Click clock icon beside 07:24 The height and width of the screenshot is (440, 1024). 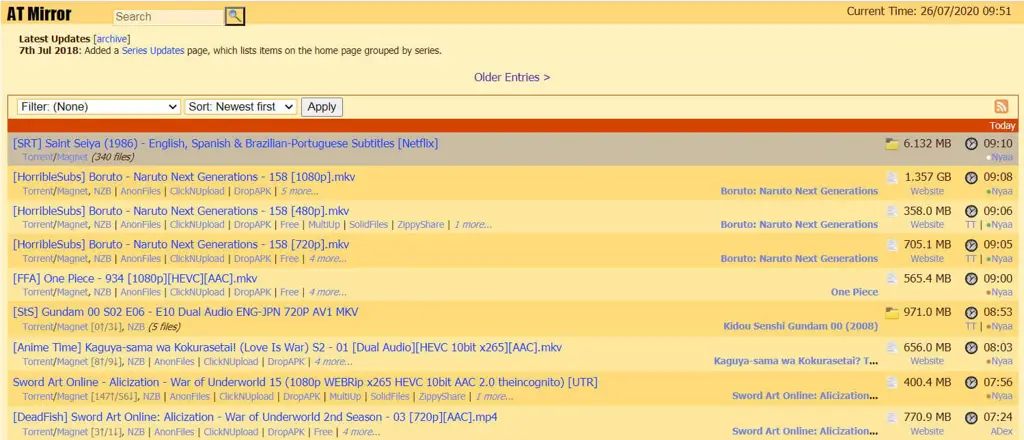tap(971, 416)
